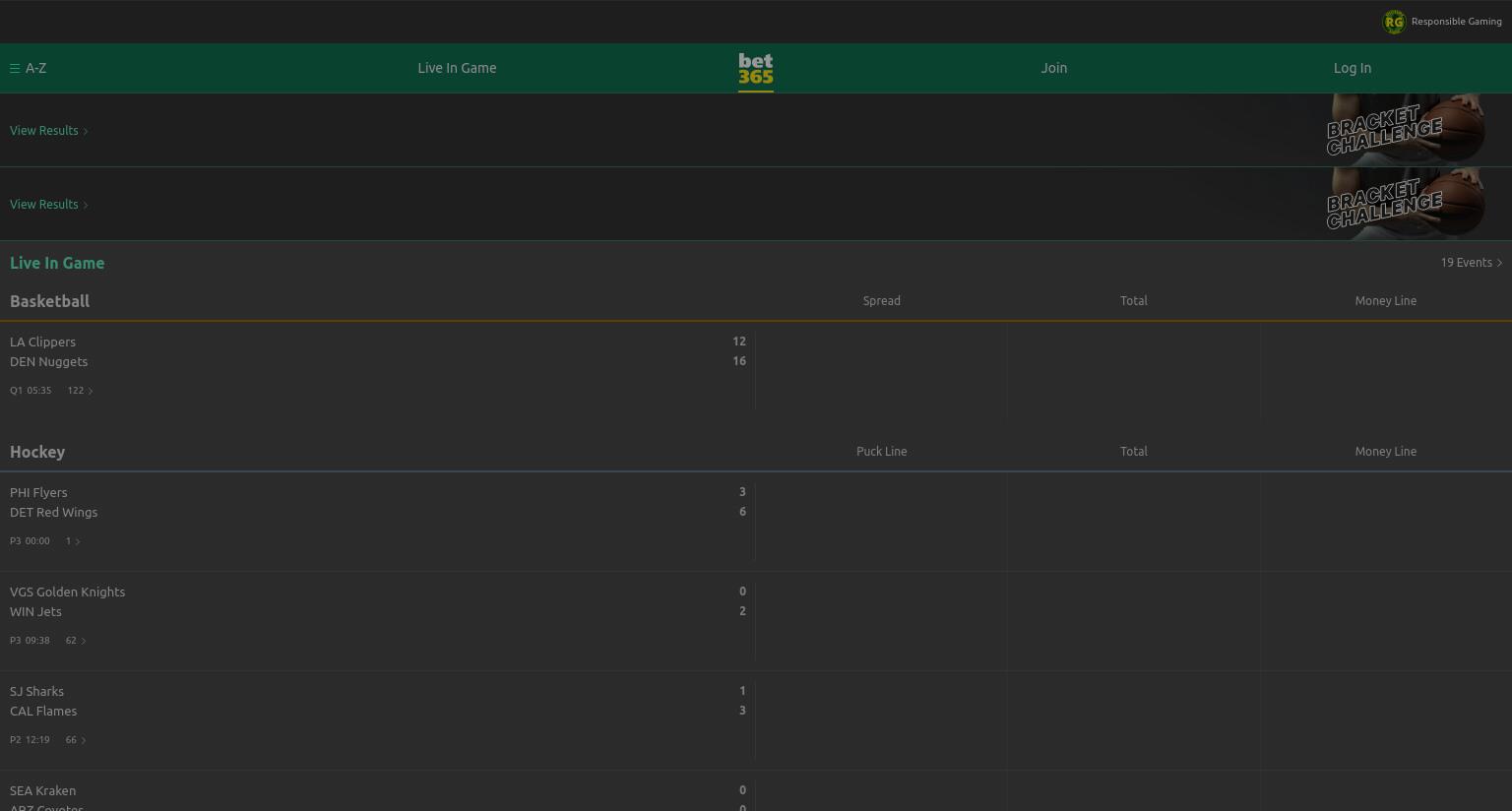
Task: Click the Q1 05:35 game clock
Action: (x=31, y=391)
